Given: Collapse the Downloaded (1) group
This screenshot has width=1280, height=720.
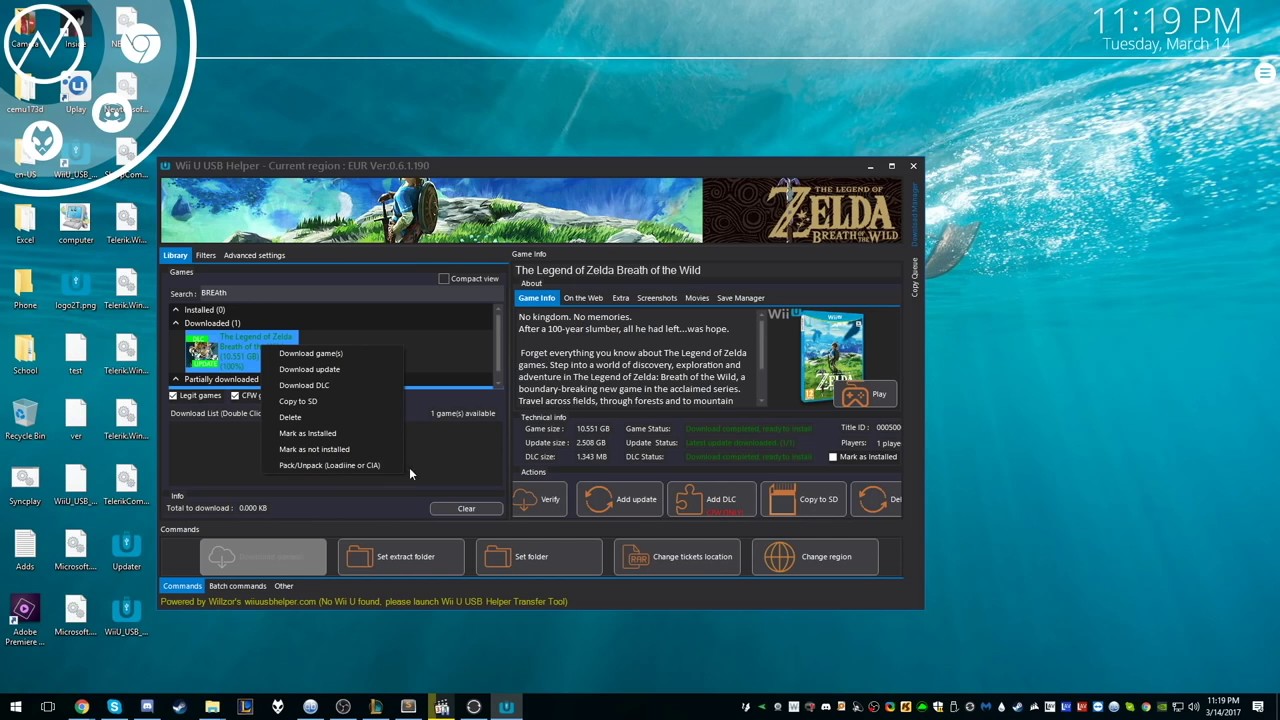Looking at the screenshot, I should 176,323.
